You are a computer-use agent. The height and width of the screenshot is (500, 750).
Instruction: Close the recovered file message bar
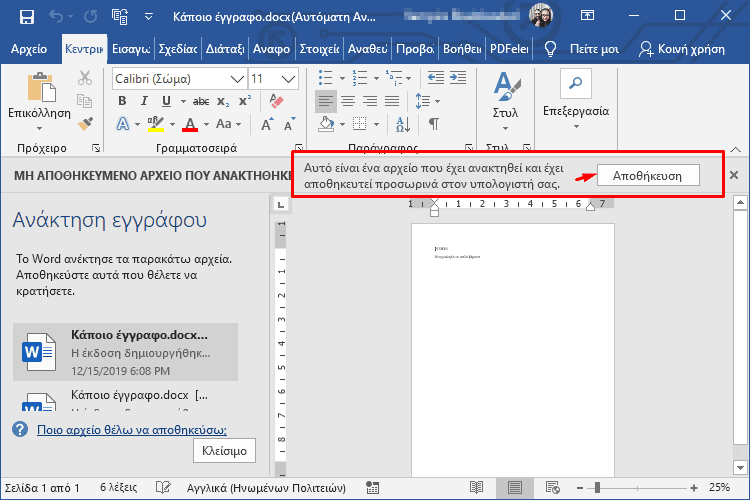coord(734,175)
